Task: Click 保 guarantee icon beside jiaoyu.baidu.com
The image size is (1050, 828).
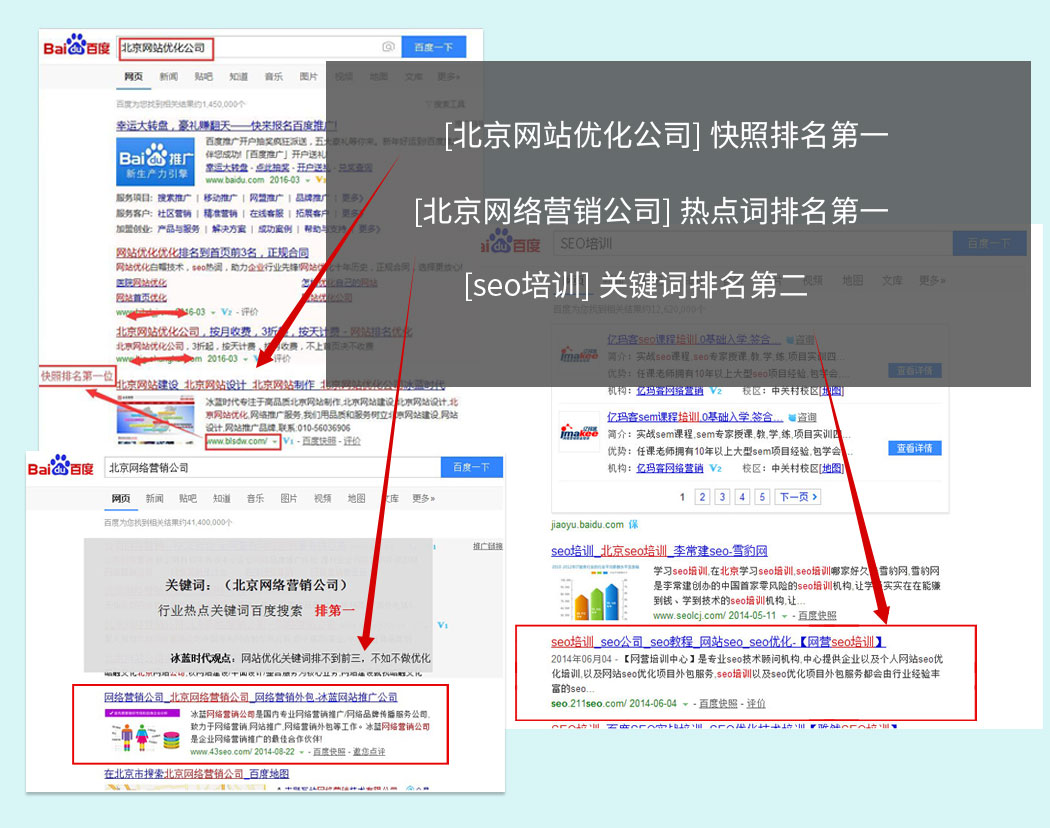Action: click(633, 525)
